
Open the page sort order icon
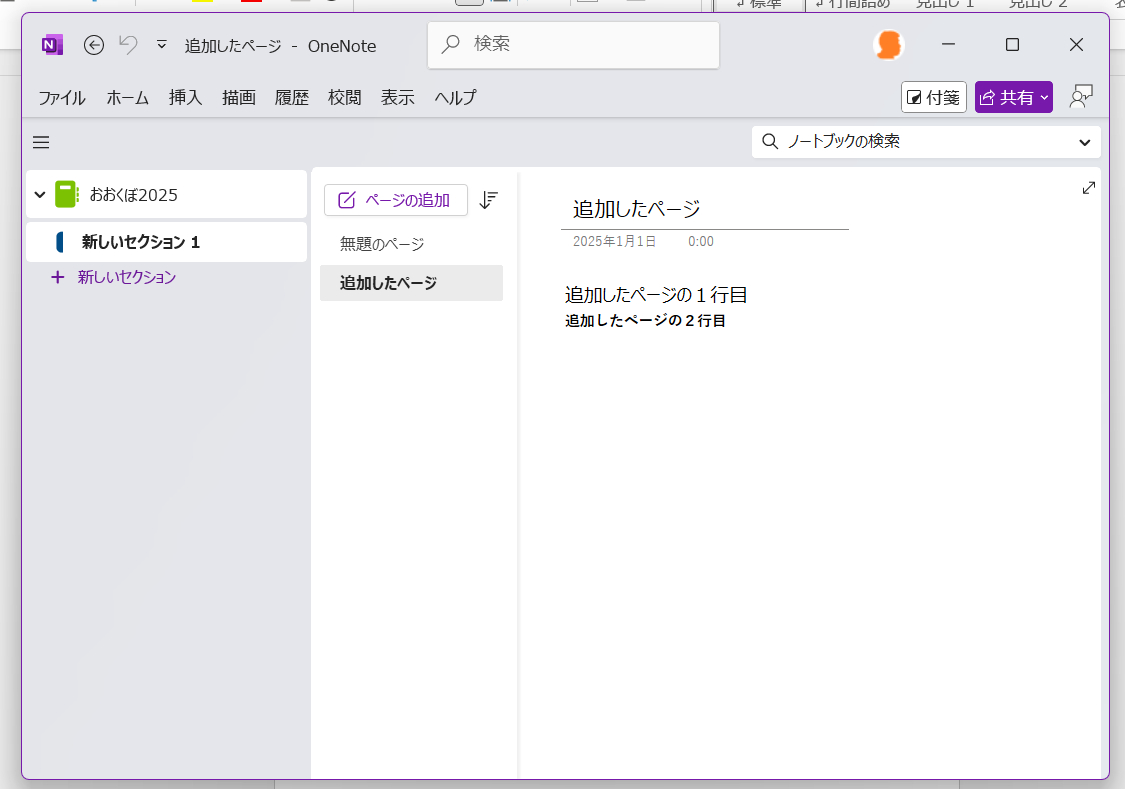pos(488,200)
